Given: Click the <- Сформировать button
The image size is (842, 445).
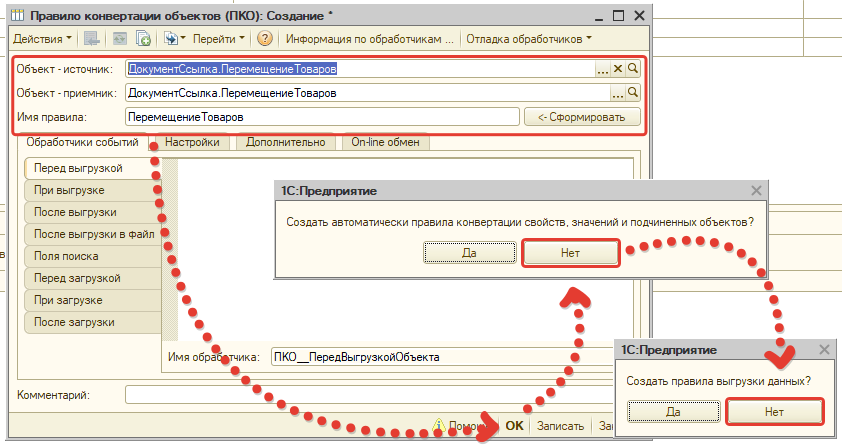Looking at the screenshot, I should [x=582, y=117].
